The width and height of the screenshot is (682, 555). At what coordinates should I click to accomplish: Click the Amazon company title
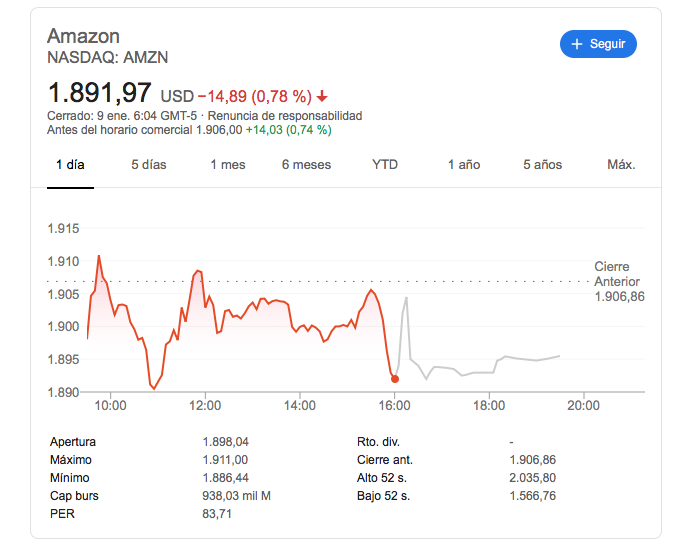pyautogui.click(x=83, y=36)
